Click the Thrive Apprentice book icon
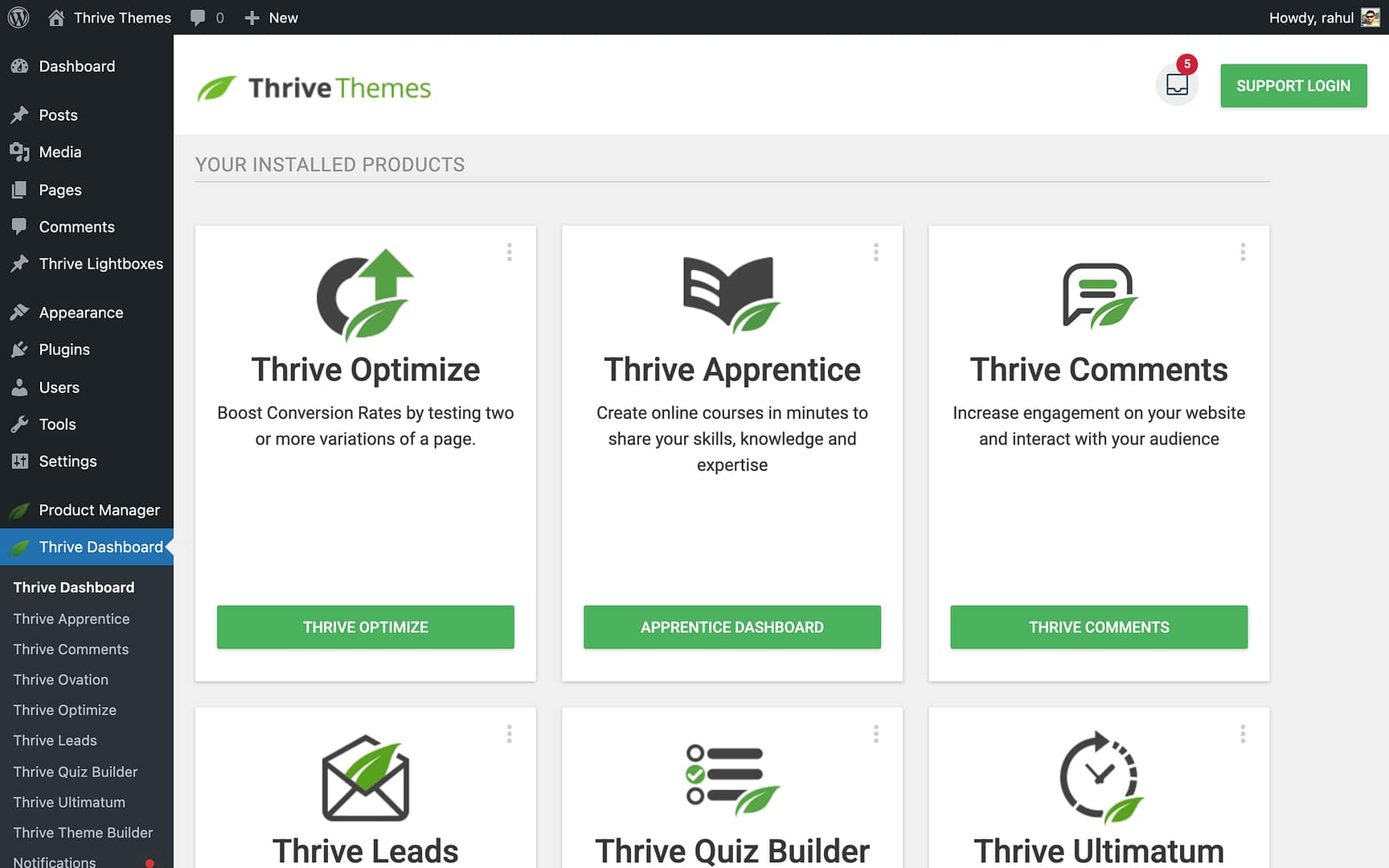The height and width of the screenshot is (868, 1389). tap(731, 293)
